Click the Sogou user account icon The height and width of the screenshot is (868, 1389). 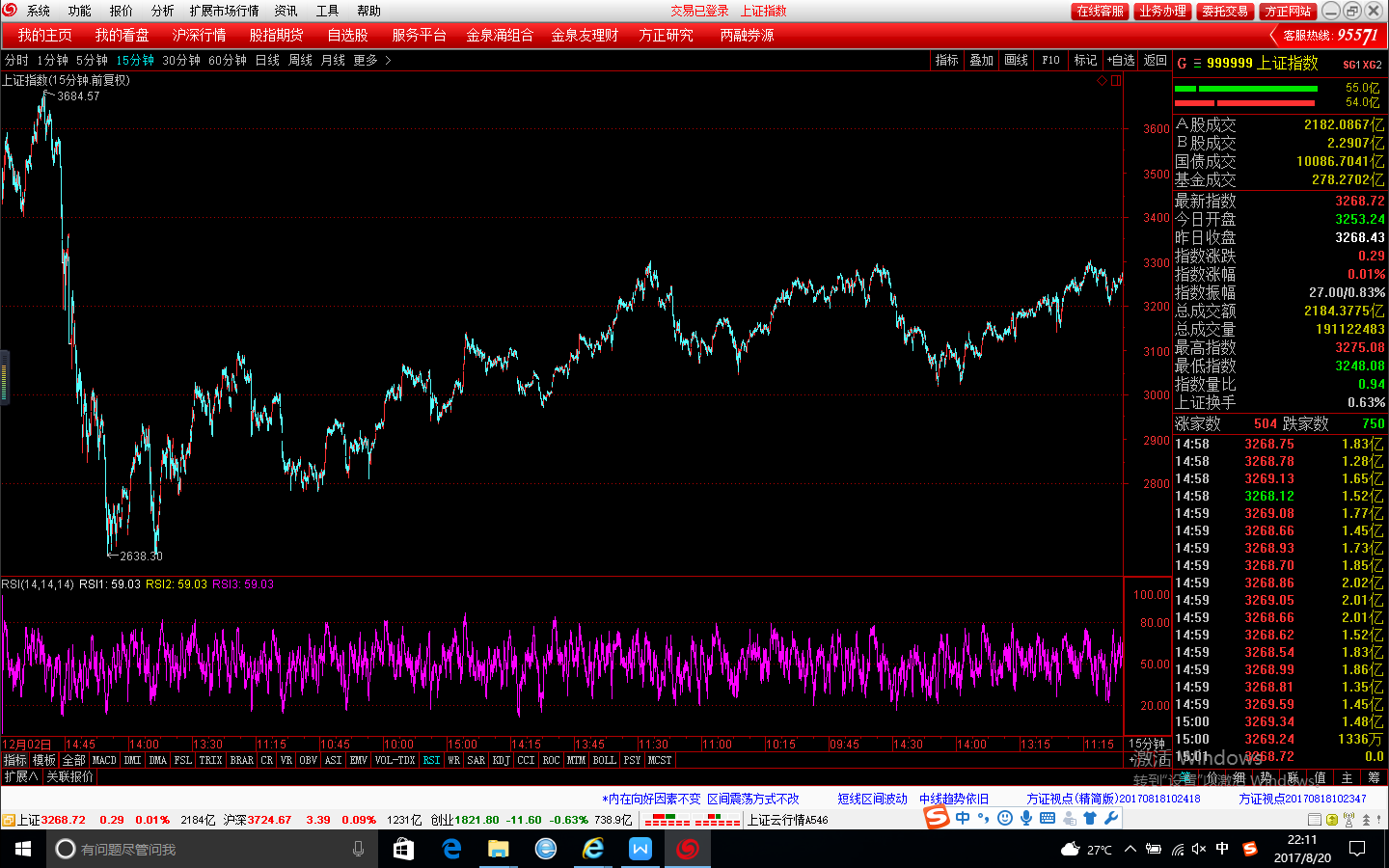coord(1069,818)
